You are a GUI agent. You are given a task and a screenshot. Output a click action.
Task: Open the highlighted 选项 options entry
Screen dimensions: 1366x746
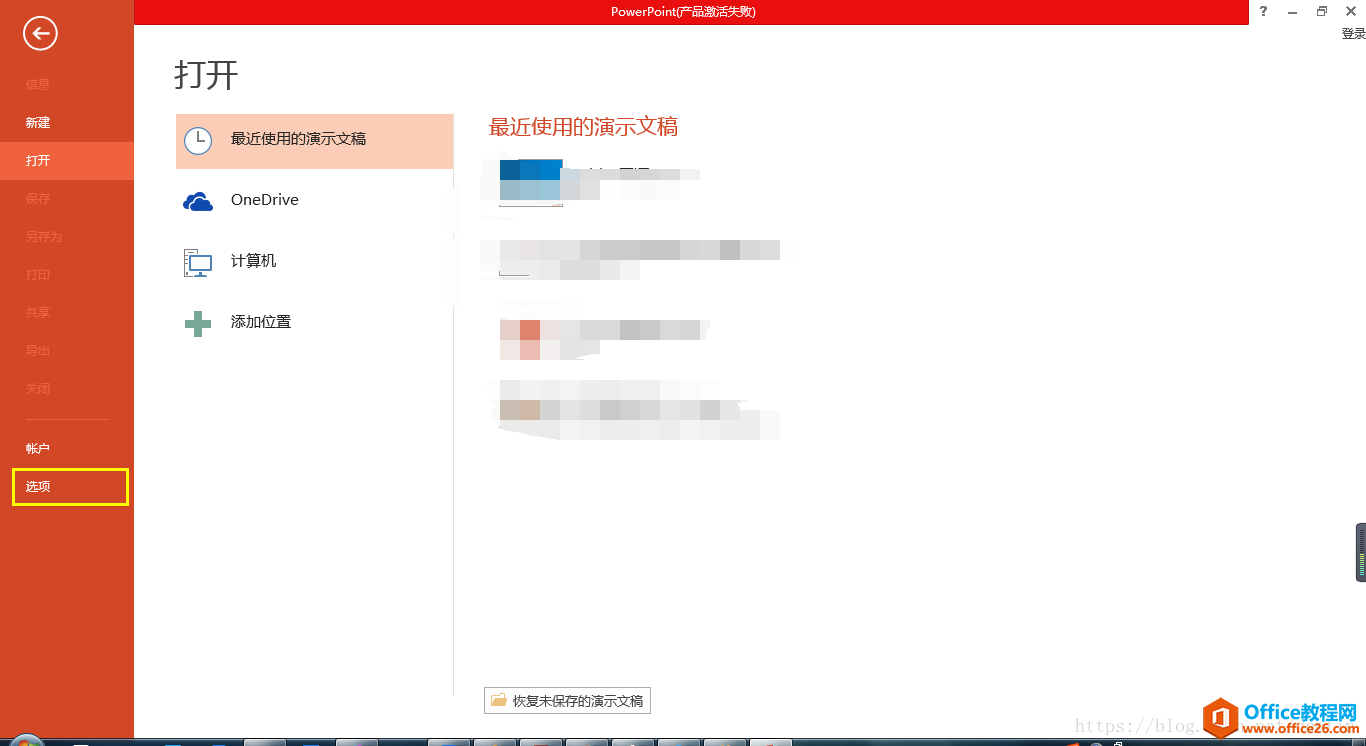(37, 487)
